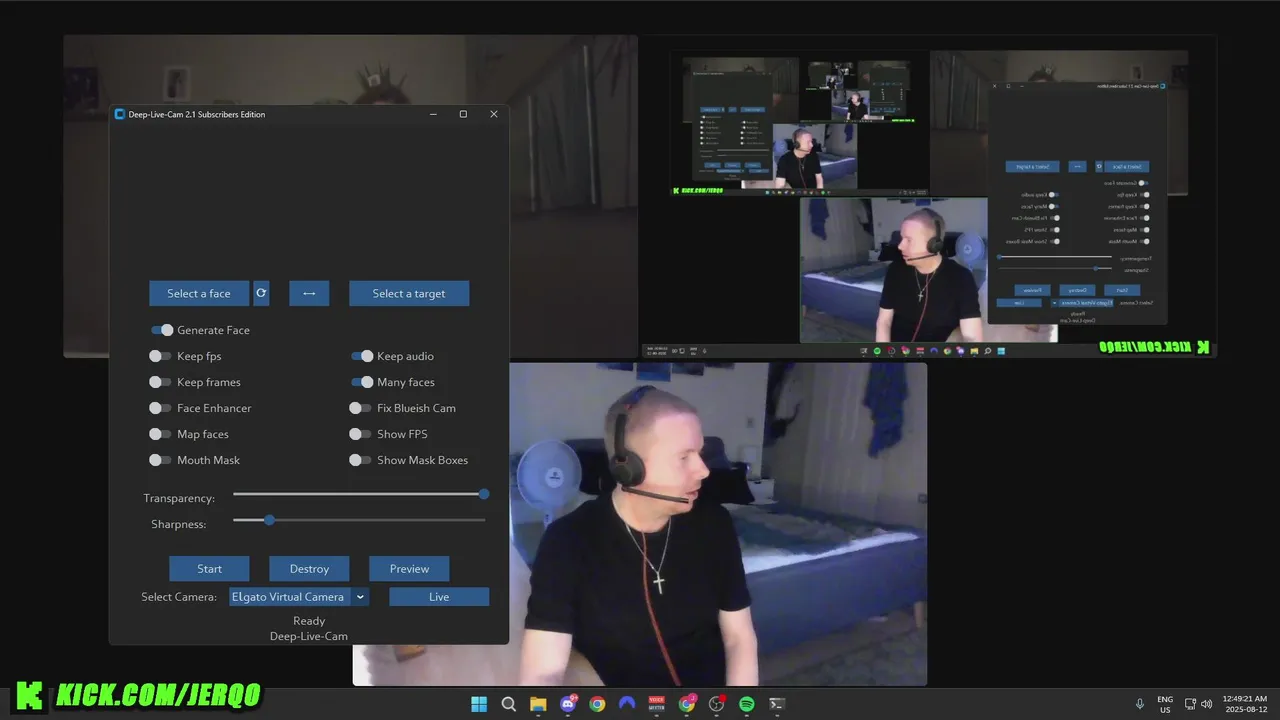
Task: Enable the Map faces toggle
Action: 160,434
